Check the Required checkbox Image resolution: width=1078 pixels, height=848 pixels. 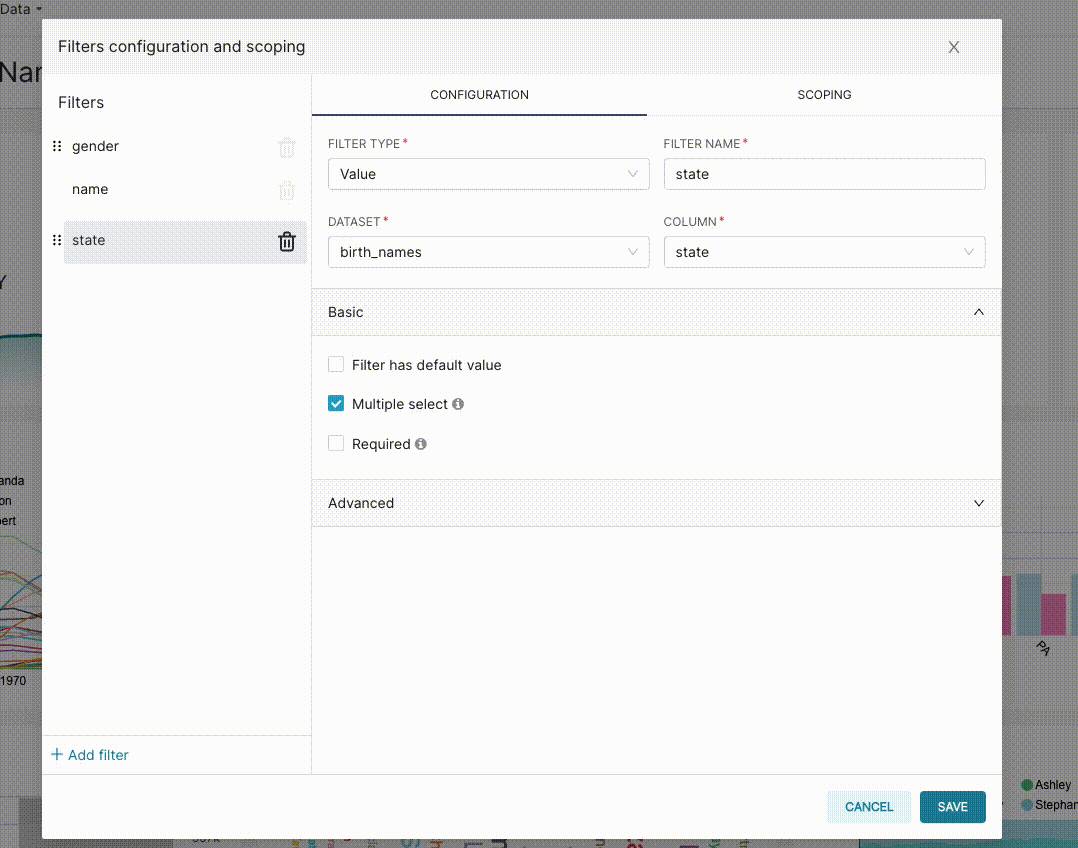click(x=336, y=444)
